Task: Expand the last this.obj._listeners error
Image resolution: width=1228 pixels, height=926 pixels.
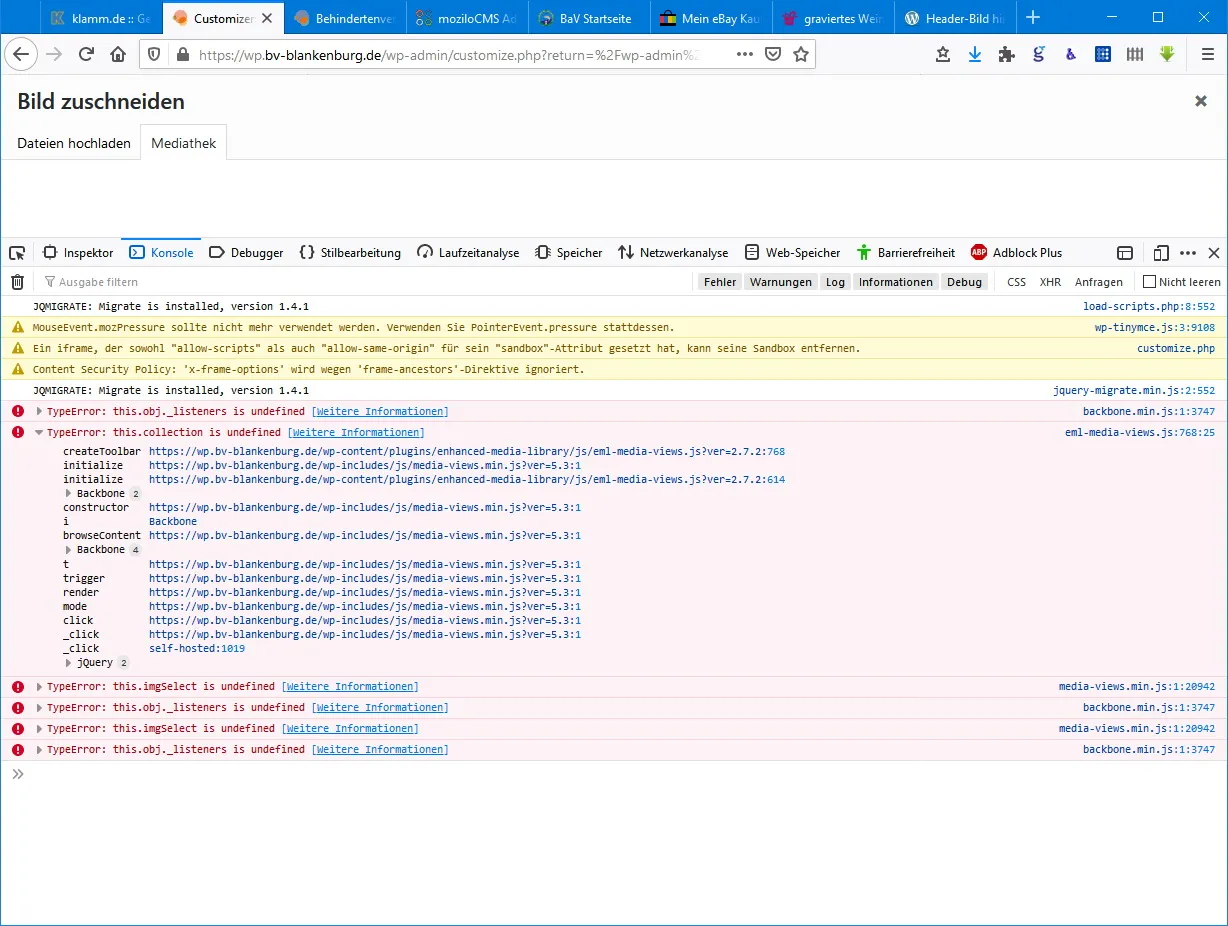Action: pos(39,750)
